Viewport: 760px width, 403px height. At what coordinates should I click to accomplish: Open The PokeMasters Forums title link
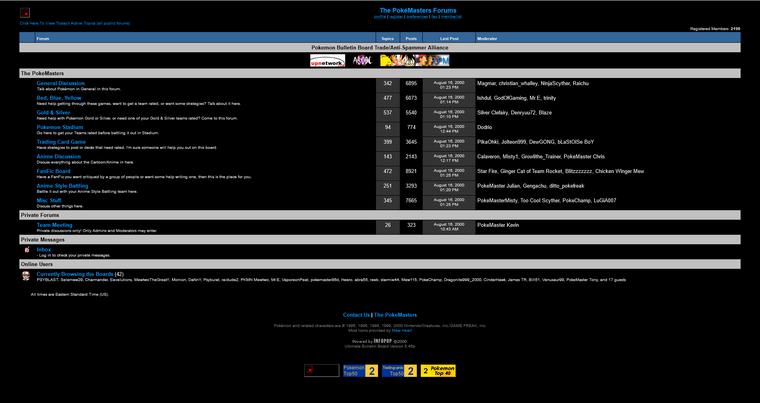[x=418, y=10]
